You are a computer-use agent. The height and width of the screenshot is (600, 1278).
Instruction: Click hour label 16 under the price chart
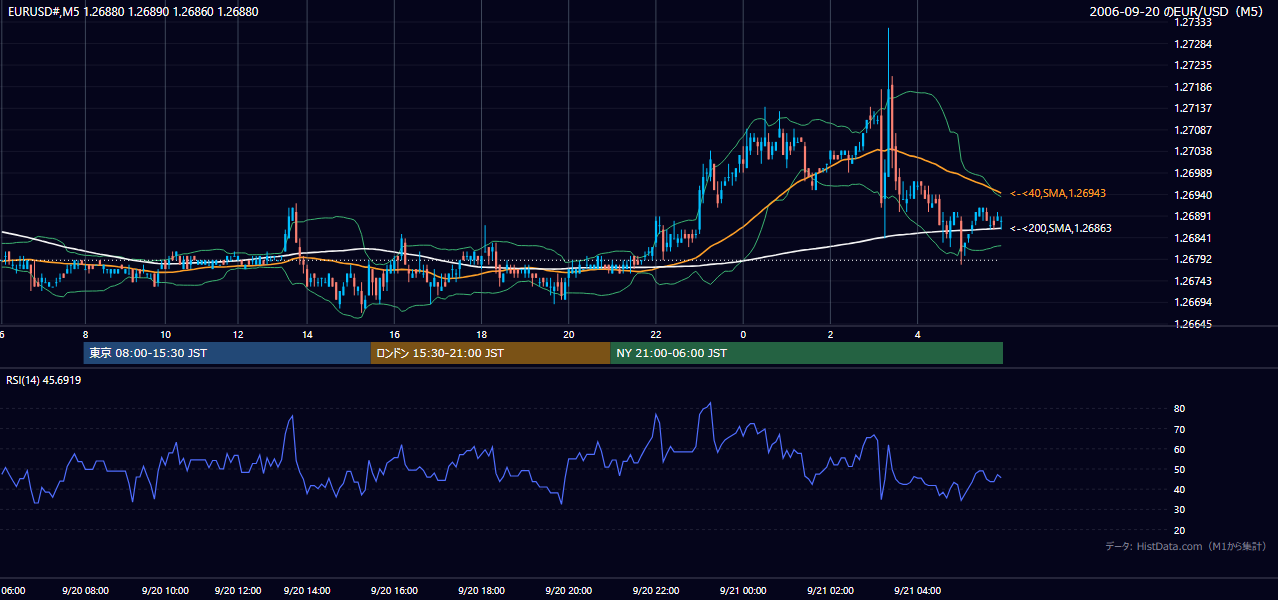click(395, 334)
